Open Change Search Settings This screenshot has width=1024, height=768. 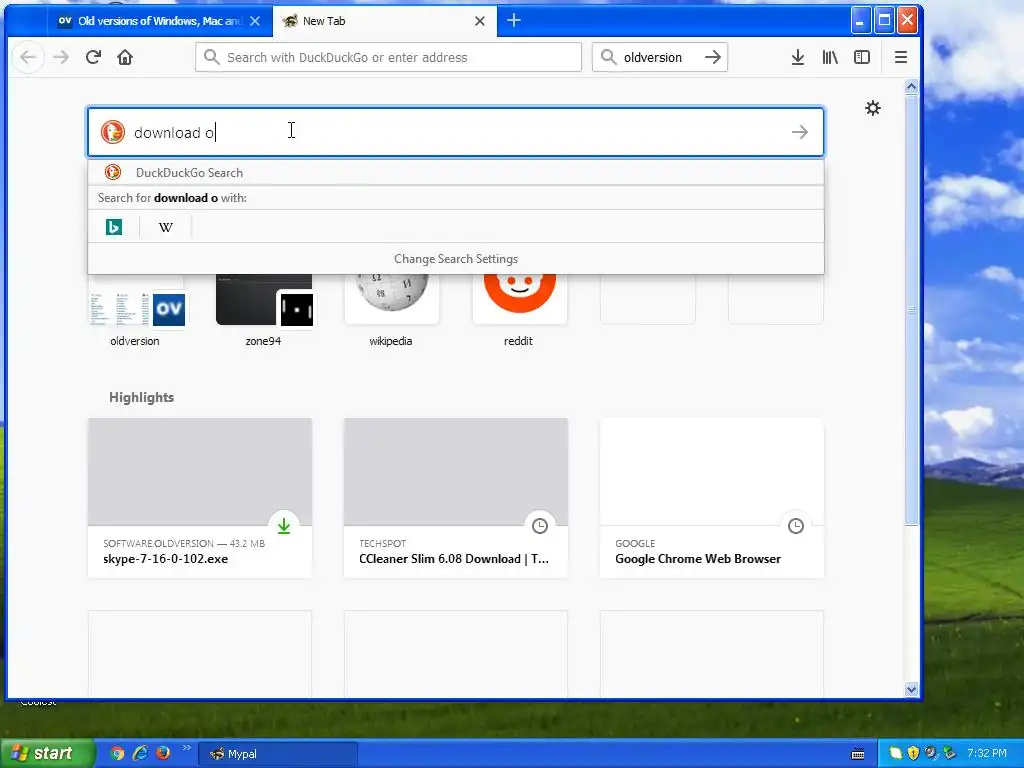pyautogui.click(x=456, y=259)
